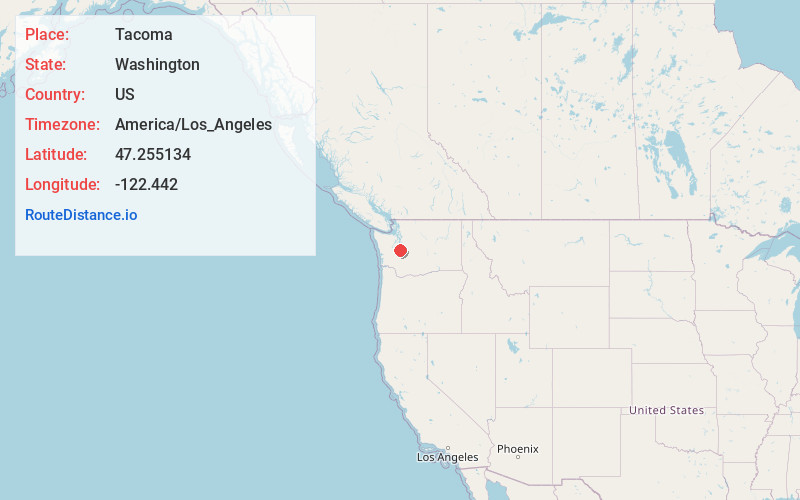The height and width of the screenshot is (500, 800).
Task: Click the Timezone: label
Action: tap(63, 124)
